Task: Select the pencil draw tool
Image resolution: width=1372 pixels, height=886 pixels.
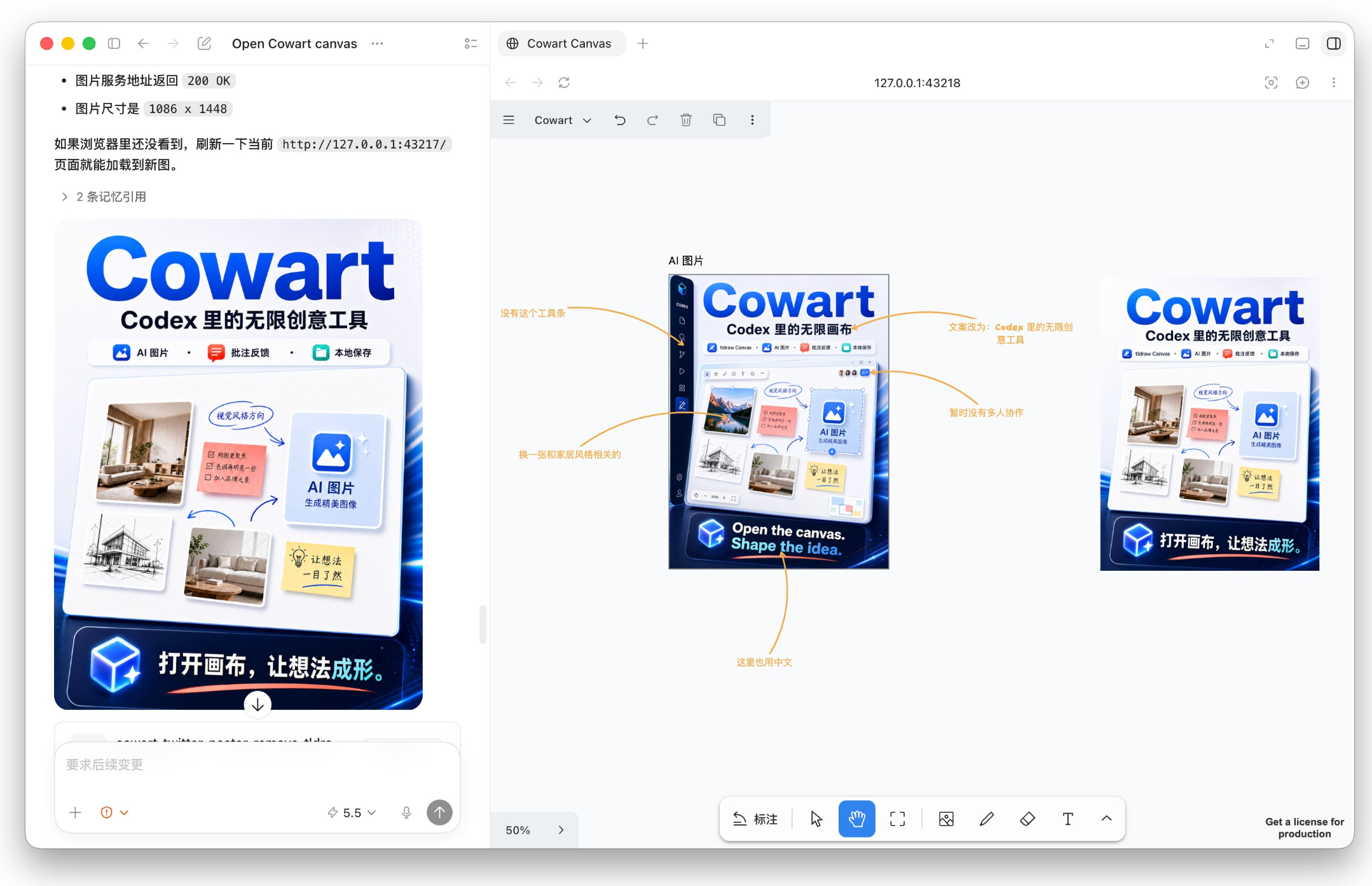Action: tap(987, 819)
